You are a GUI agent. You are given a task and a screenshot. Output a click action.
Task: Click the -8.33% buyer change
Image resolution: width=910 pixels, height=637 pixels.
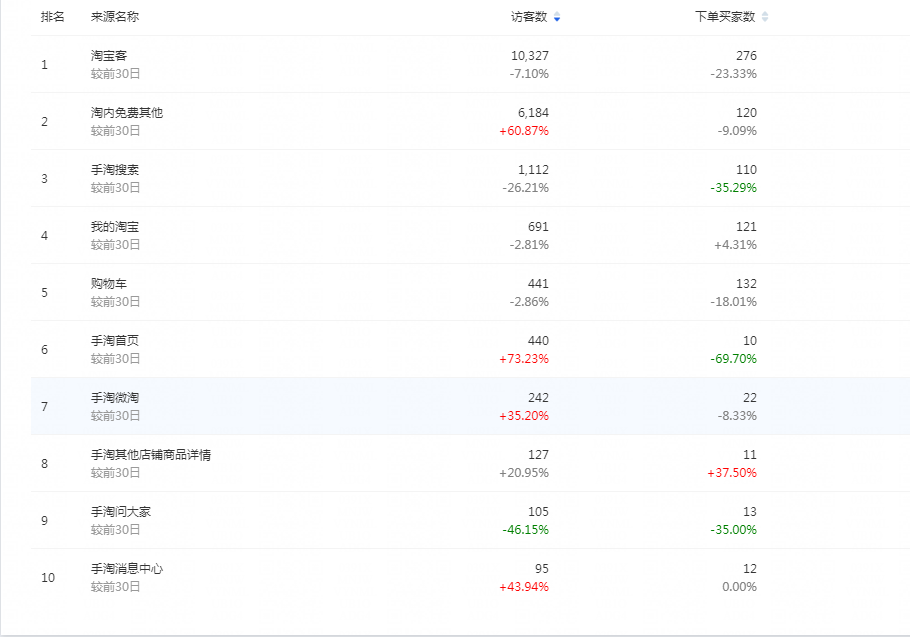pos(737,415)
